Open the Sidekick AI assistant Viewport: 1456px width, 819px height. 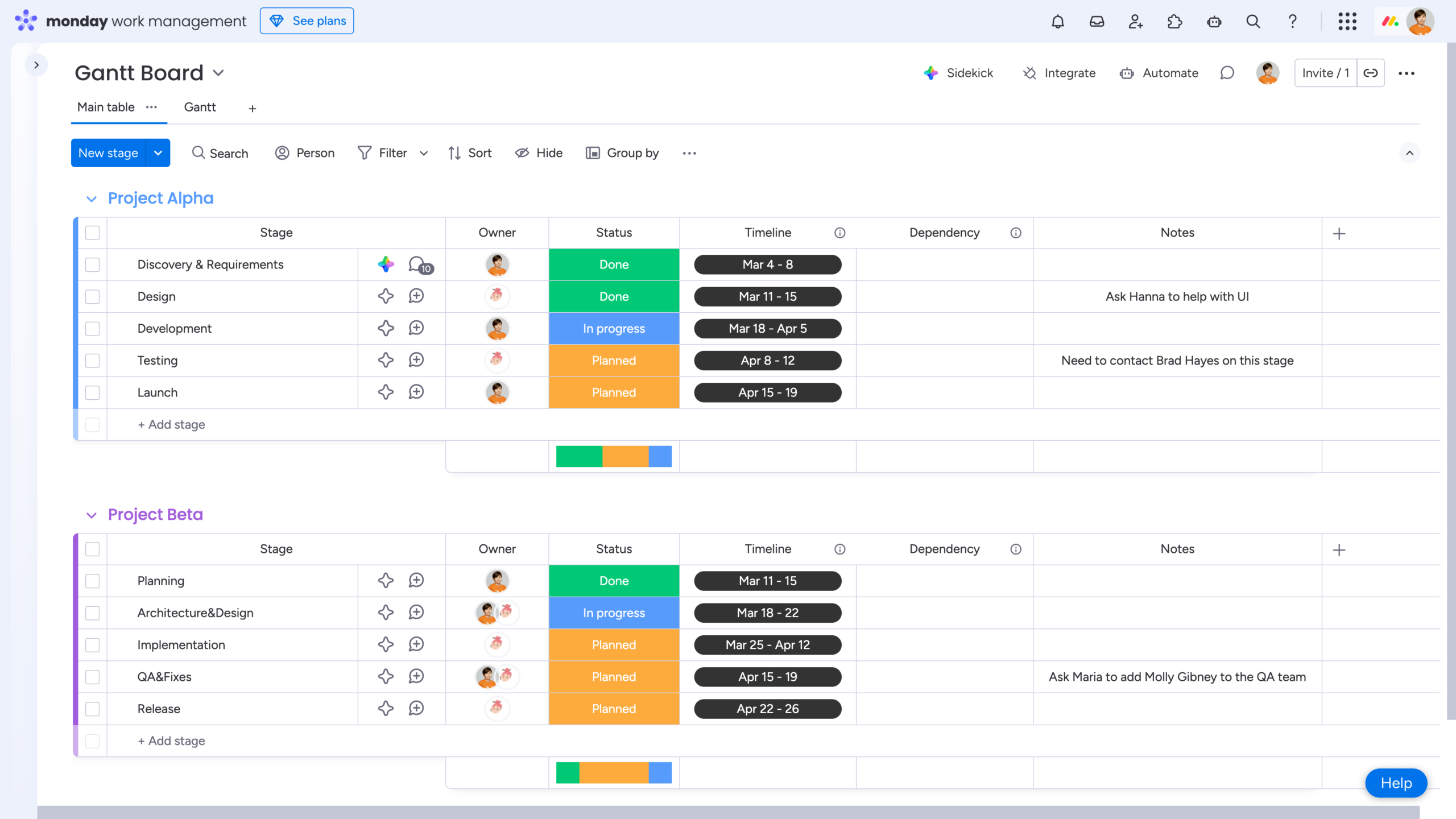click(959, 73)
